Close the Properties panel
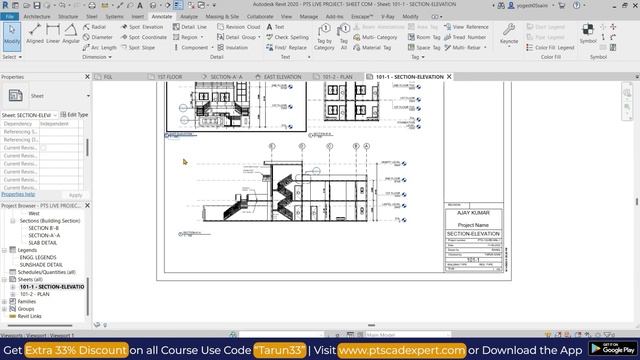Image resolution: width=640 pixels, height=360 pixels. point(87,77)
